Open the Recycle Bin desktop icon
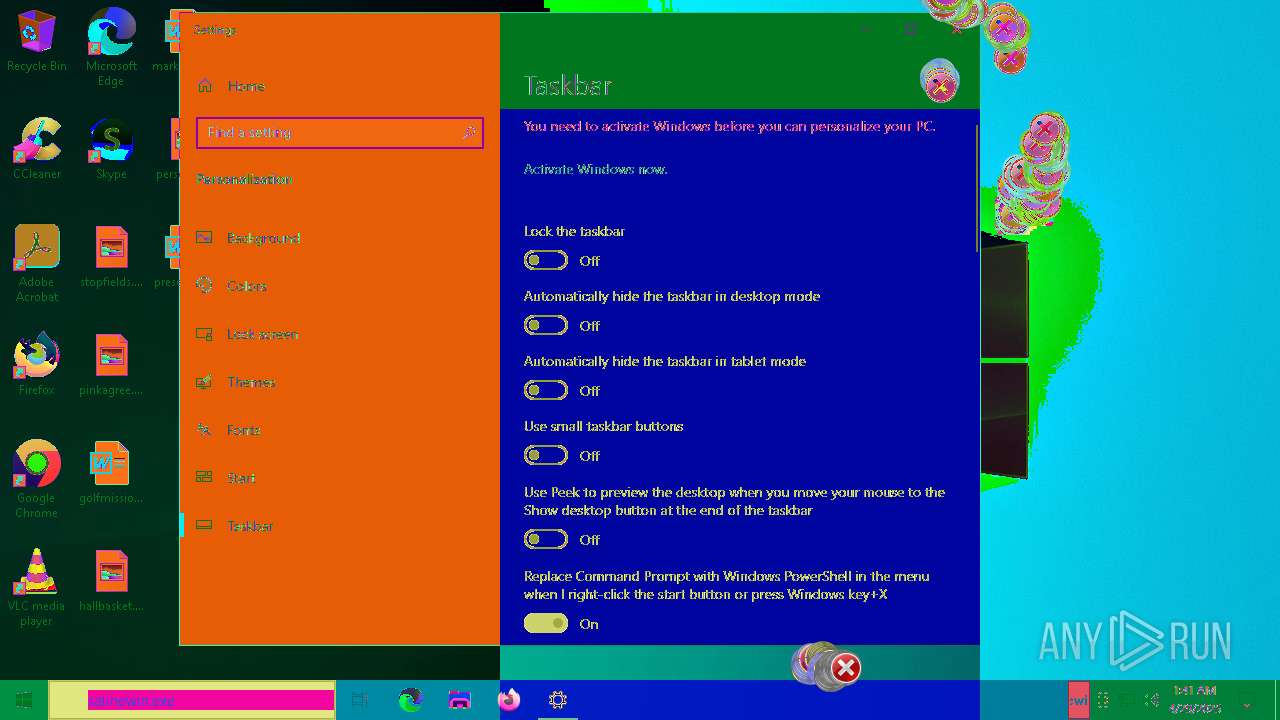The height and width of the screenshot is (720, 1280). [37, 31]
